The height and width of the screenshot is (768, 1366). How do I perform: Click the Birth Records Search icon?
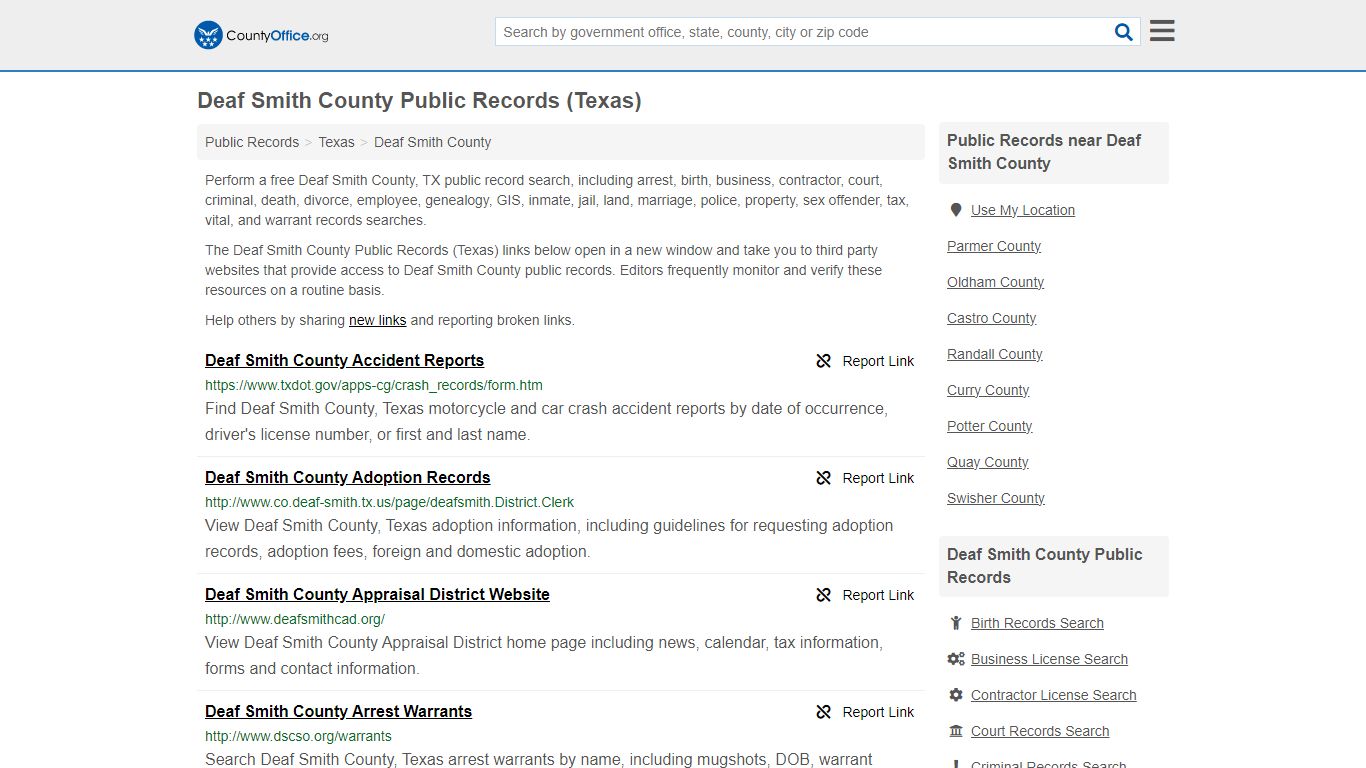point(956,623)
